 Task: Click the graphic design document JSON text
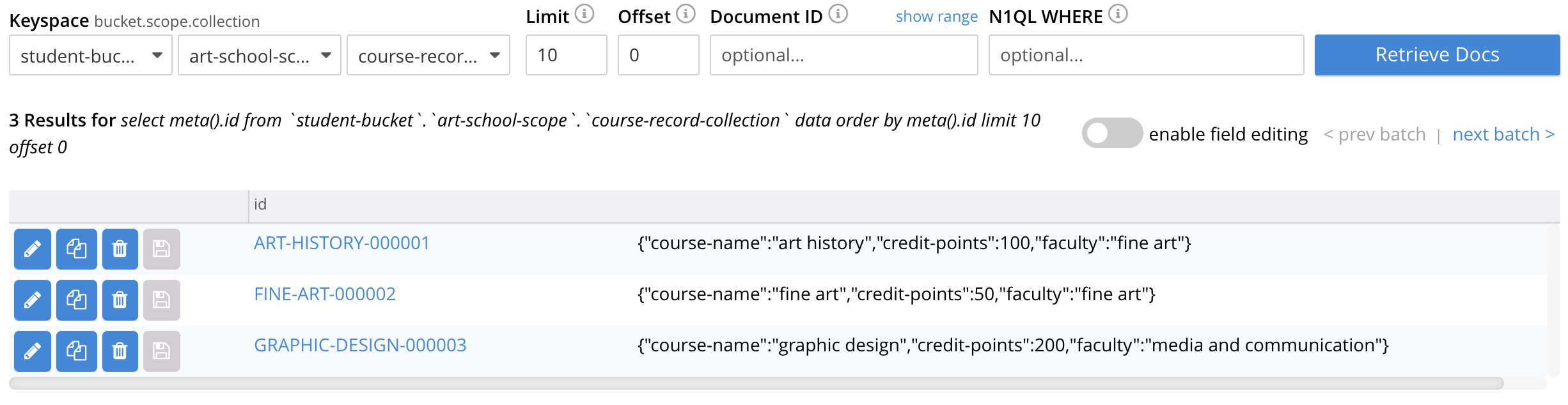(x=1013, y=345)
